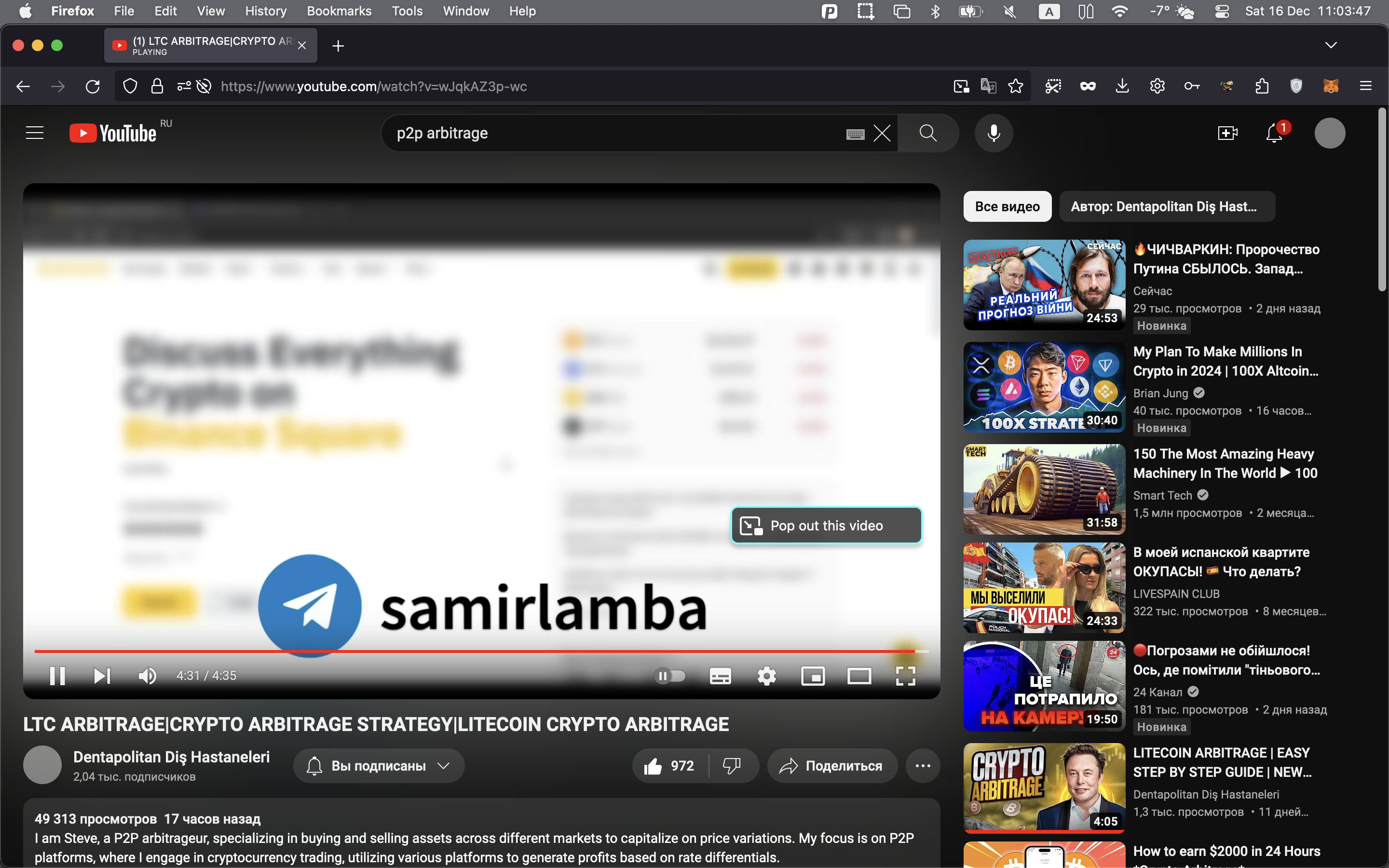This screenshot has width=1389, height=868.
Task: Switch to miniplayer mode
Action: 813,676
